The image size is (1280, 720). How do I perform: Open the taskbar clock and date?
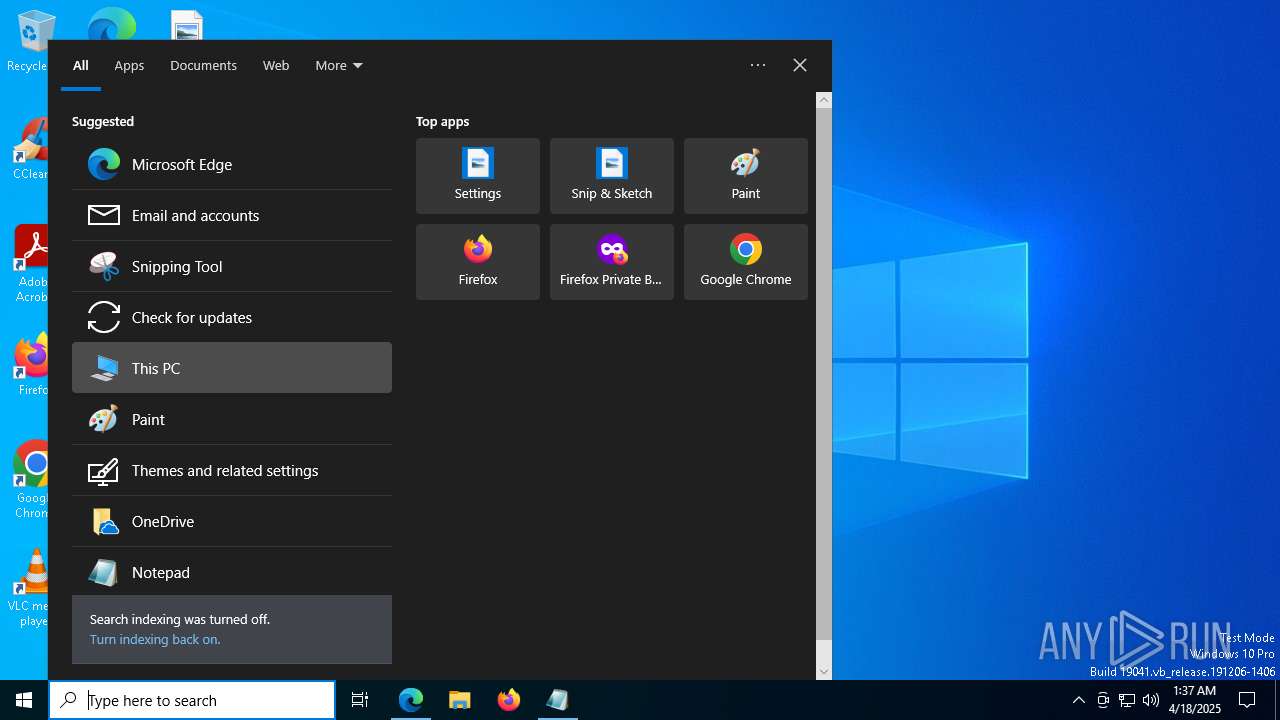click(x=1195, y=700)
